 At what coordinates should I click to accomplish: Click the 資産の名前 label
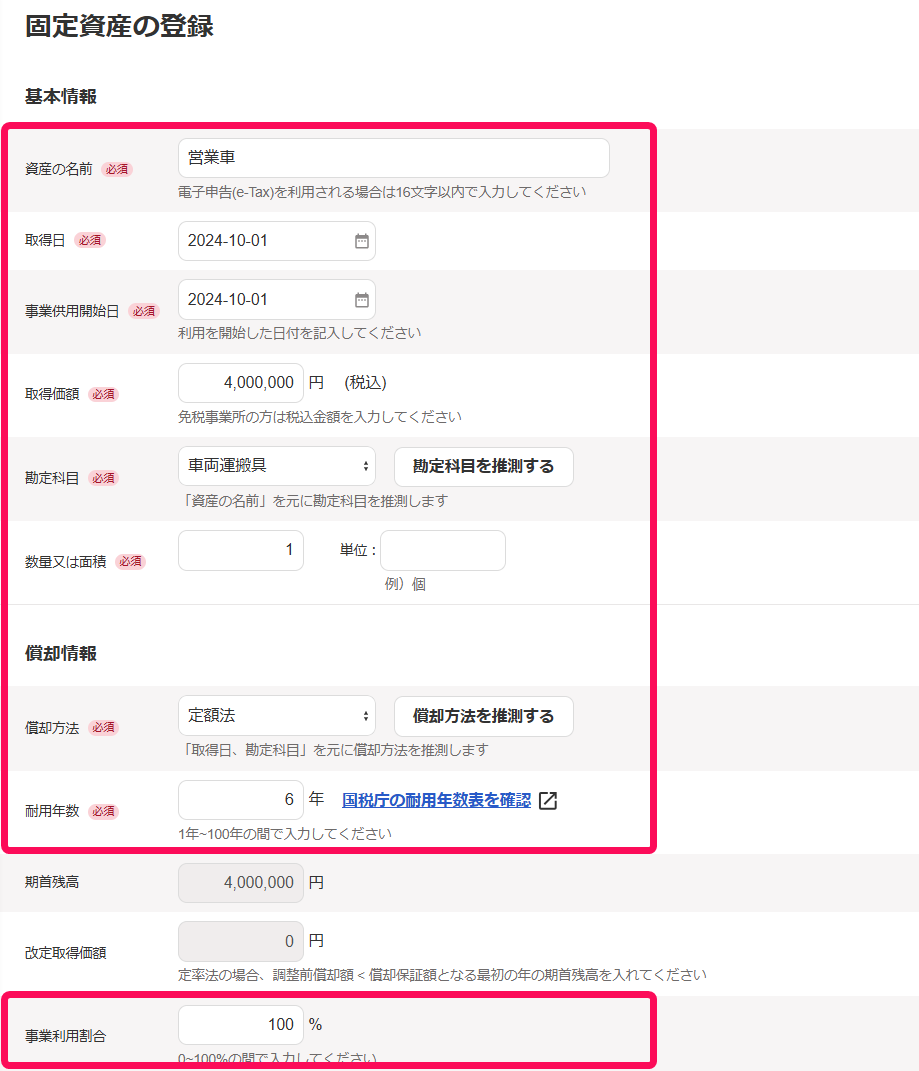[59, 169]
